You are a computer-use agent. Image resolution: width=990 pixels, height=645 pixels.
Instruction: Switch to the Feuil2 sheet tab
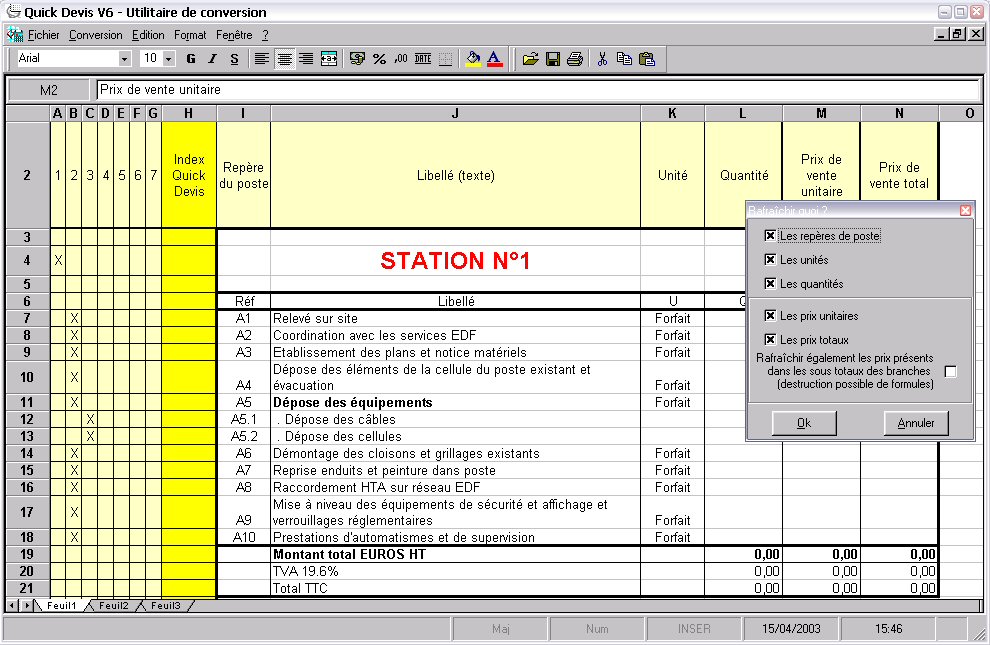click(x=113, y=606)
